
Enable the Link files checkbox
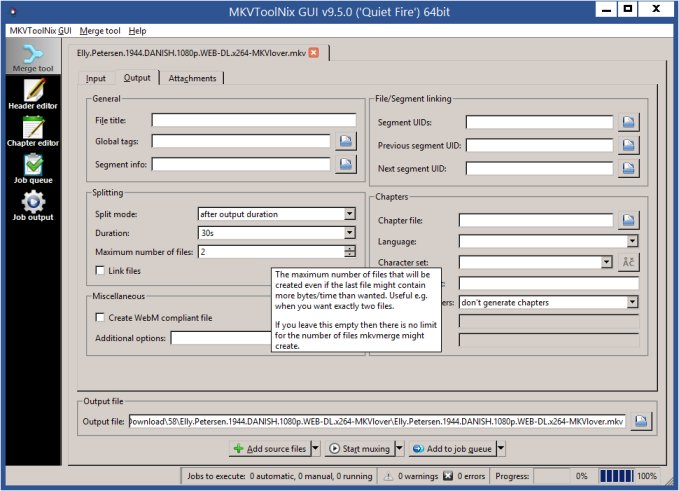[x=100, y=271]
